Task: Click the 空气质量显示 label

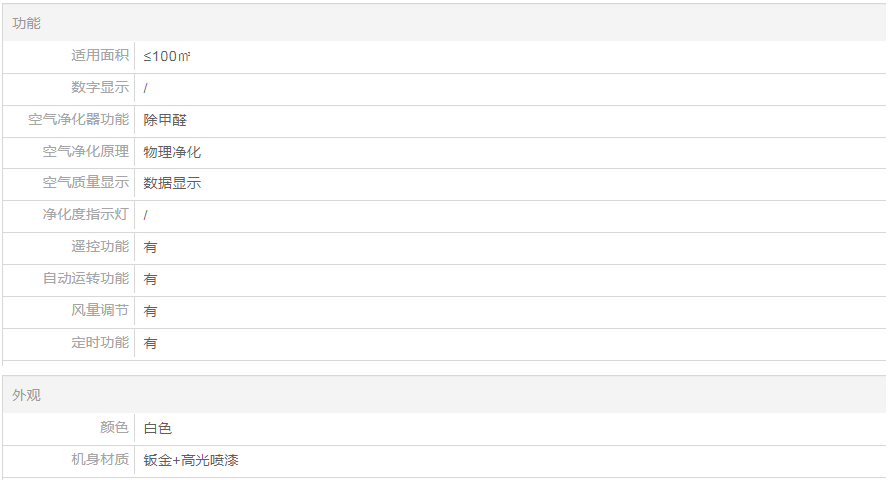Action: (86, 183)
